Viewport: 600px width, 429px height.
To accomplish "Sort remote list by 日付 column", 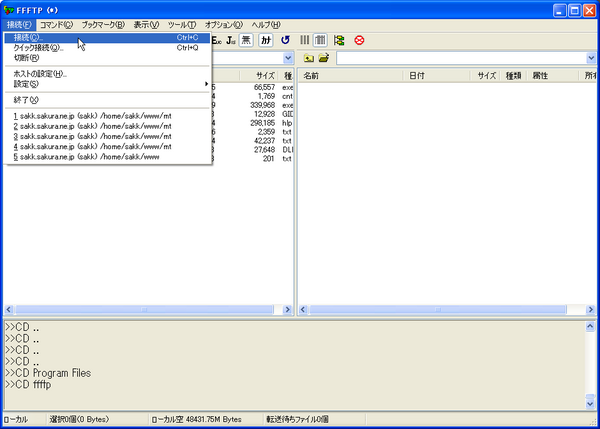I will pyautogui.click(x=437, y=76).
